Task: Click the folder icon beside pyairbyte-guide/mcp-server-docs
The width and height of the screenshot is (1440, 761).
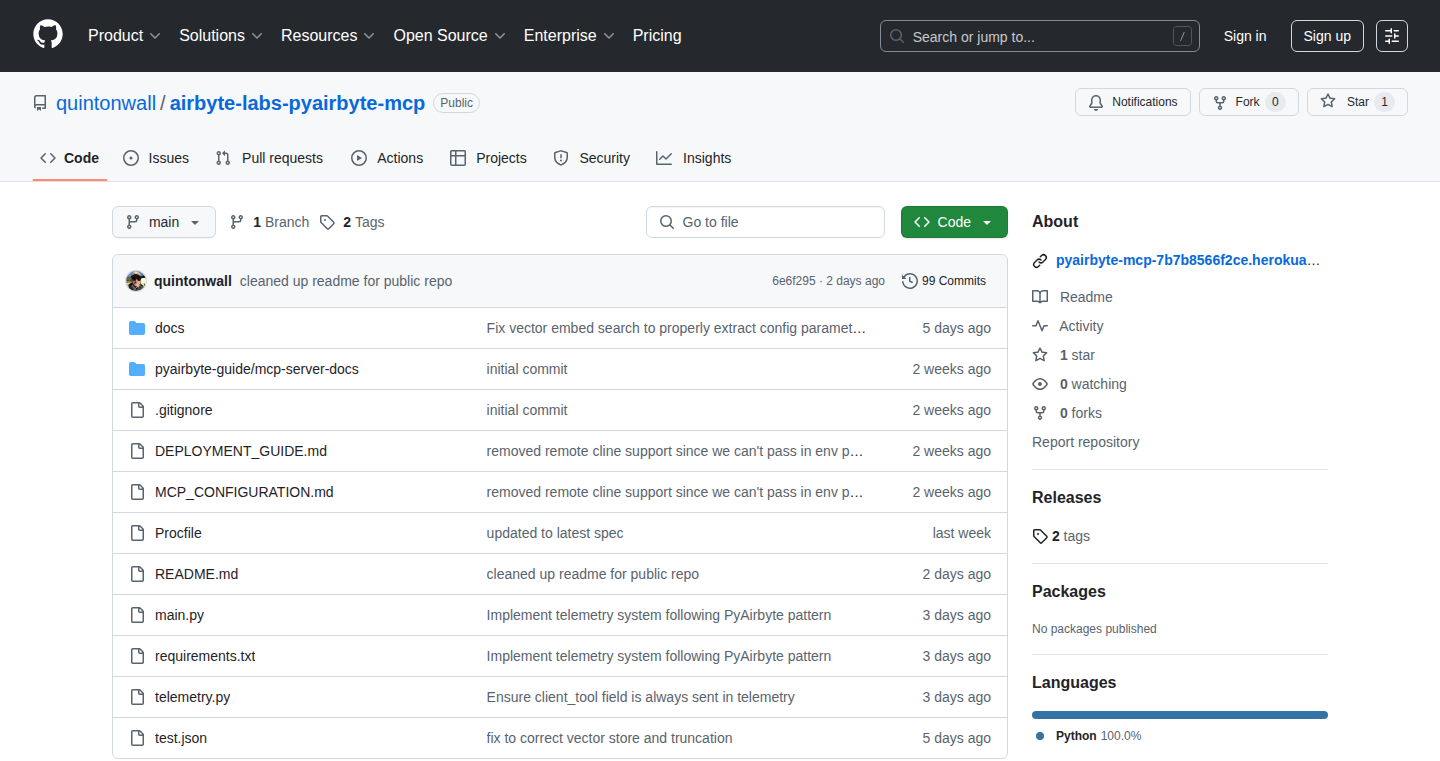Action: 137,369
